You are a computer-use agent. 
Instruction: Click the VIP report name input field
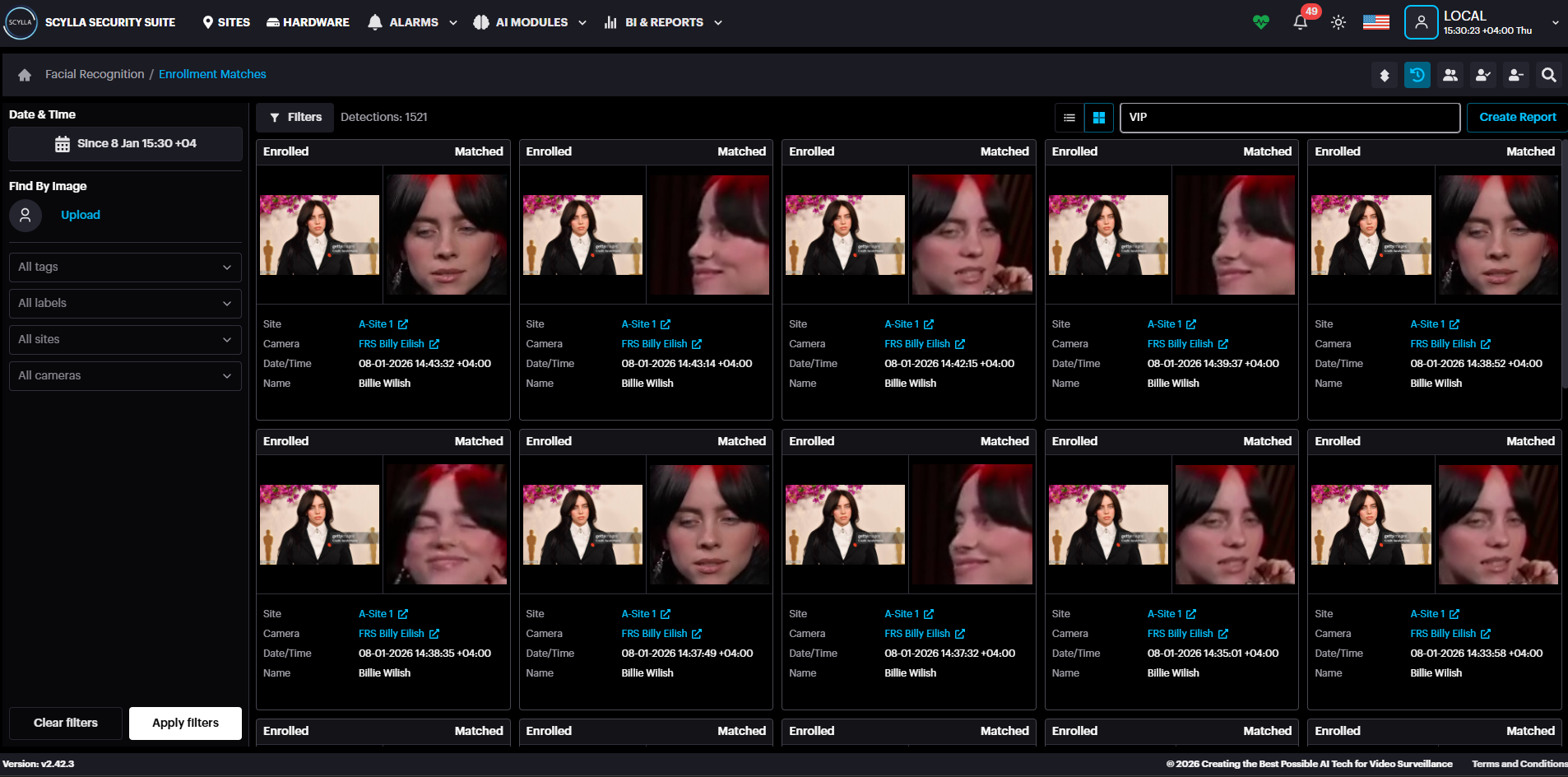1289,118
